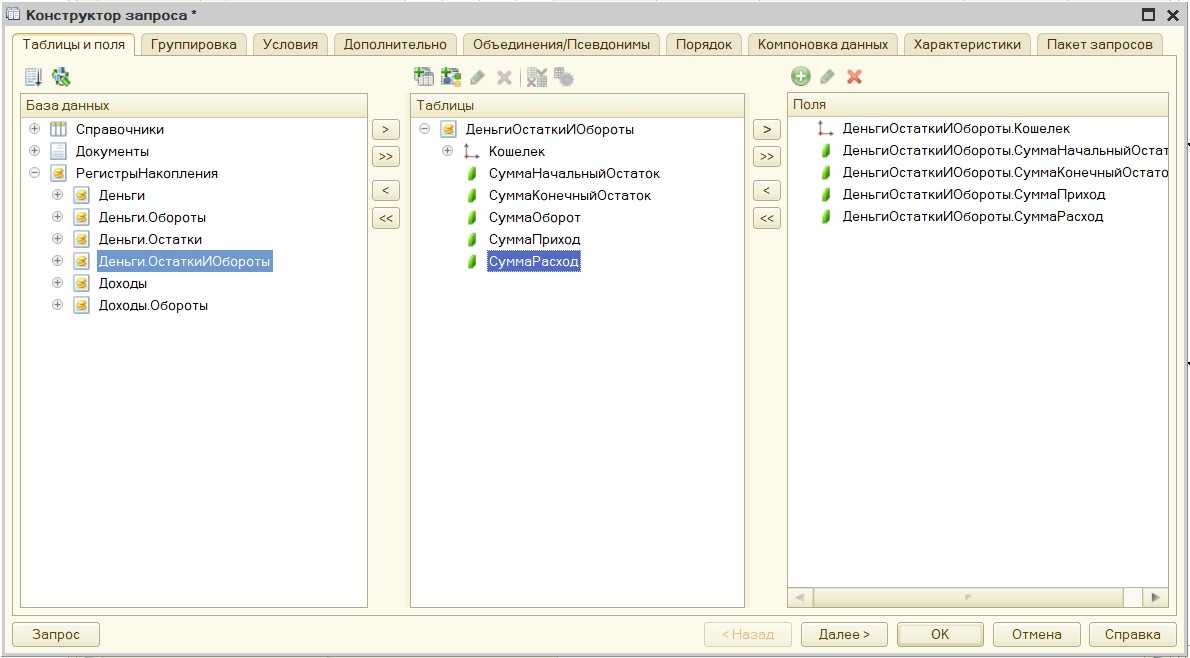The image size is (1190, 658).
Task: Click the edit field pencil icon
Action: point(827,77)
